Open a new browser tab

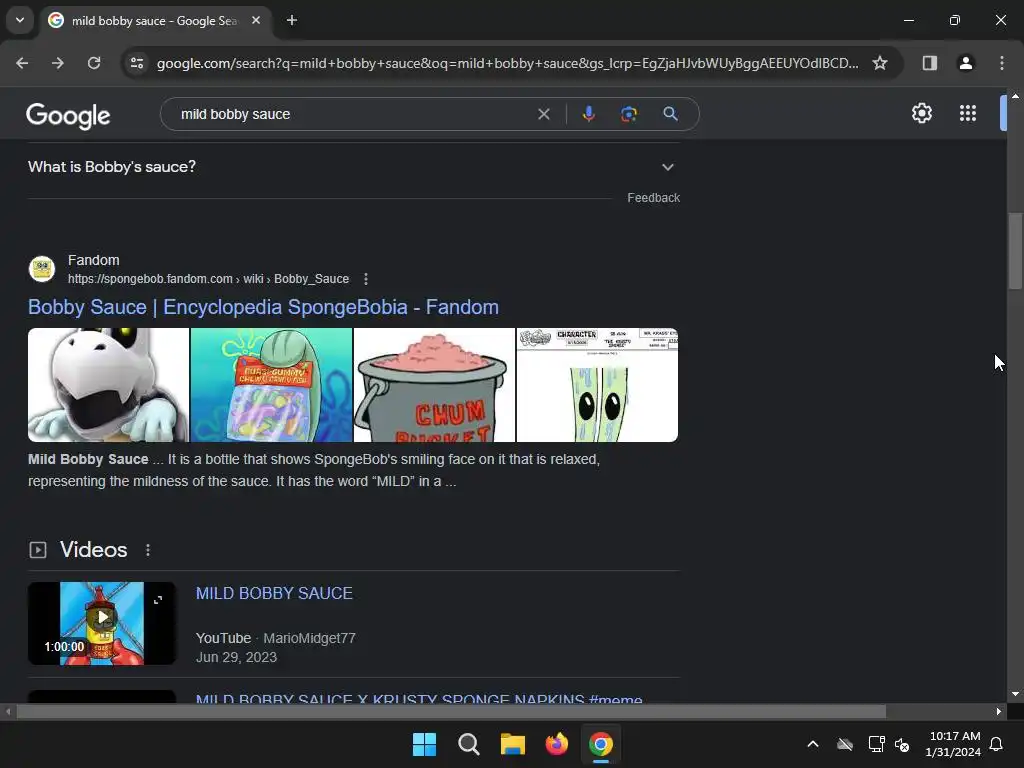tap(292, 20)
